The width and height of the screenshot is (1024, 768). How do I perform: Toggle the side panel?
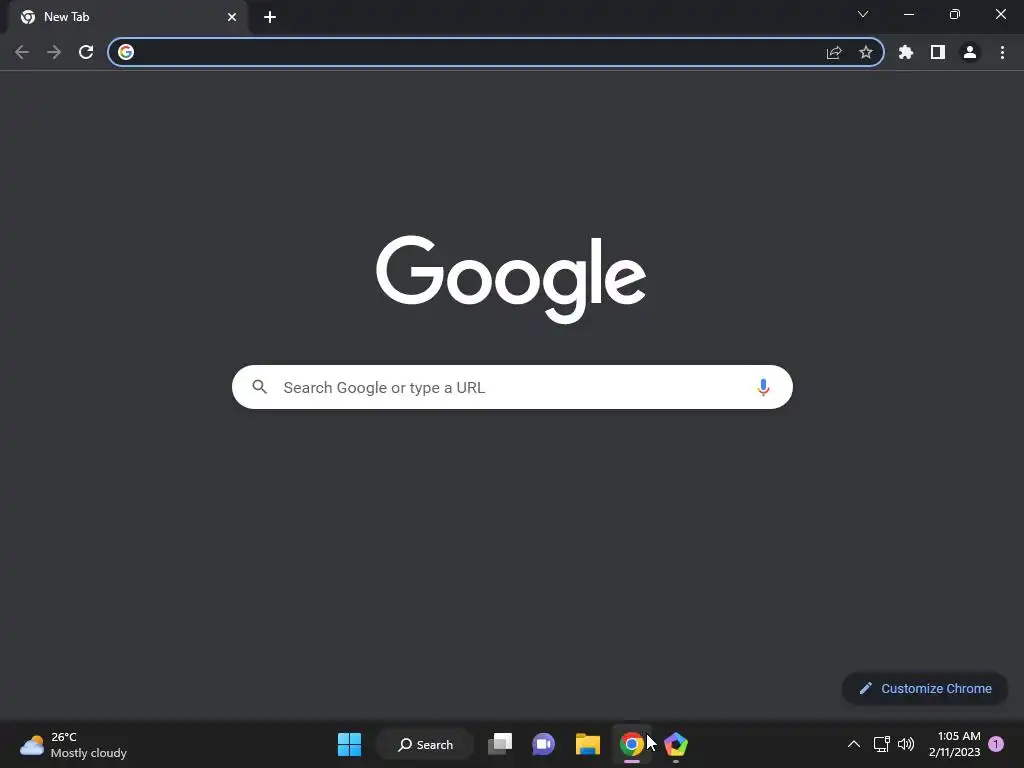coord(938,52)
